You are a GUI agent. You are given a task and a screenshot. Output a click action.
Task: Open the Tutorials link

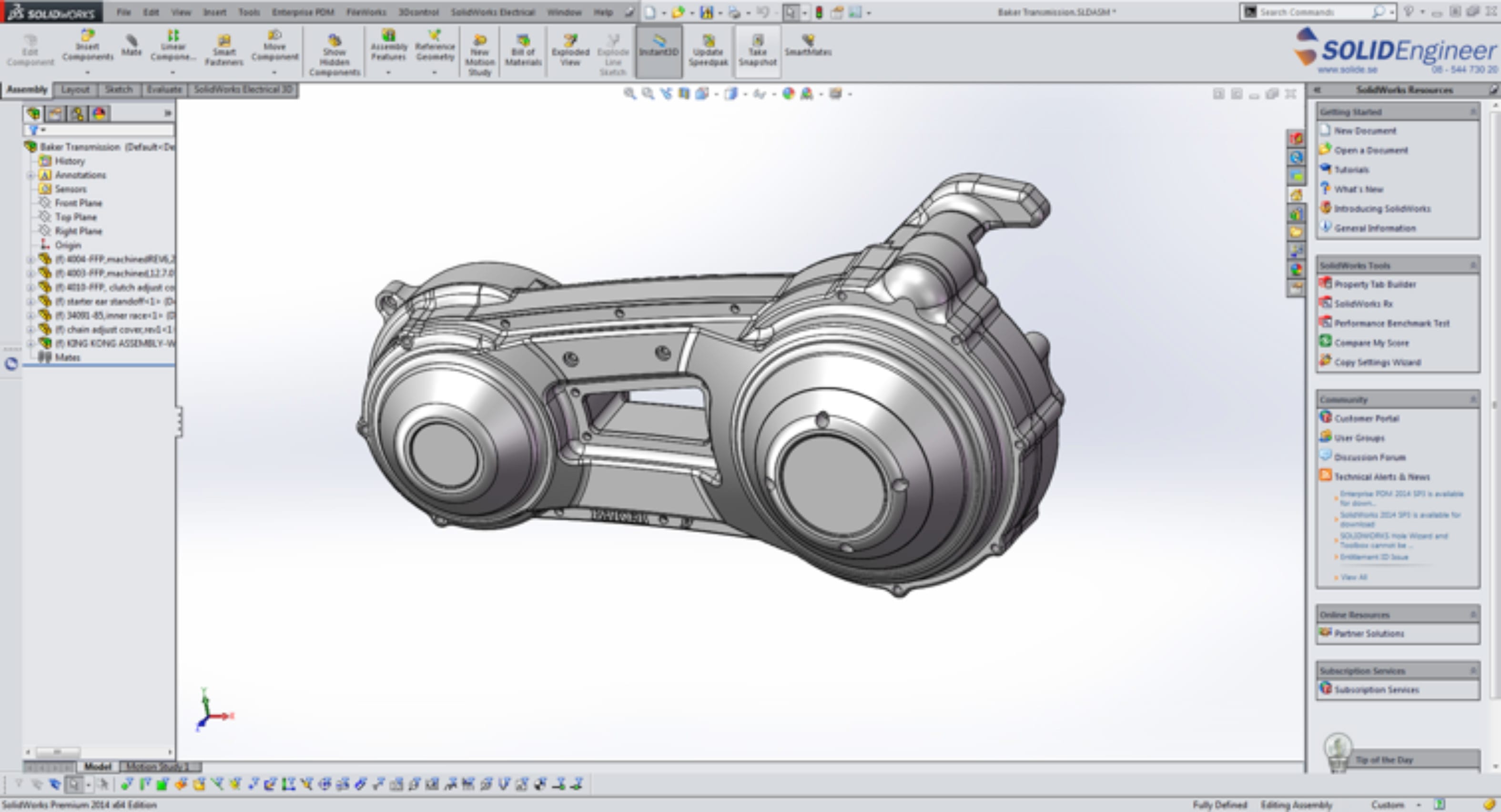(1351, 170)
